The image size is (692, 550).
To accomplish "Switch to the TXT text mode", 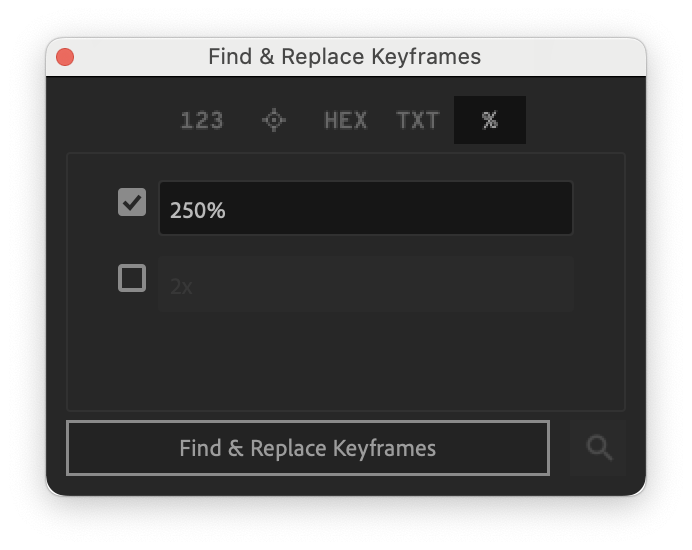I will tap(417, 120).
